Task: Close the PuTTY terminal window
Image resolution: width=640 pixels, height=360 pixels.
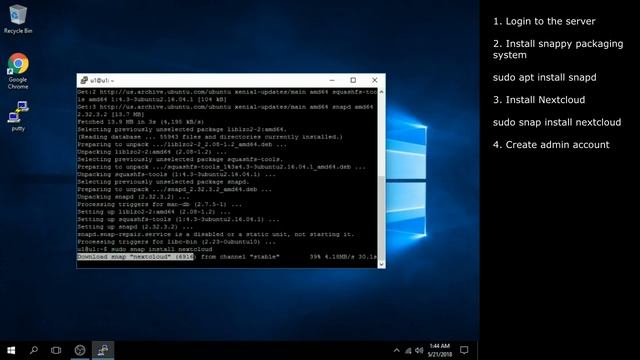Action: (375, 80)
